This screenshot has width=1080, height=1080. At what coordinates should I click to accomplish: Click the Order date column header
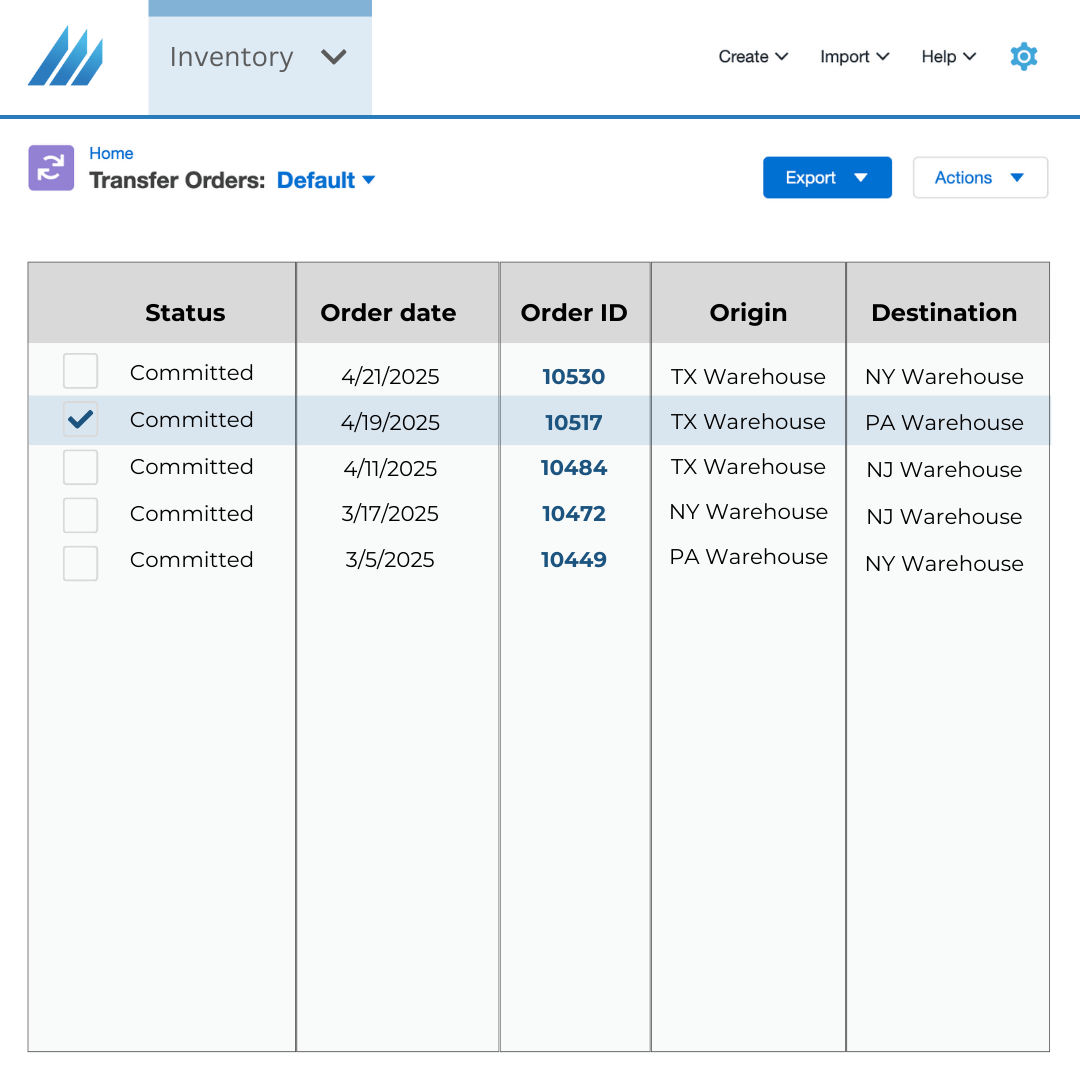point(388,313)
